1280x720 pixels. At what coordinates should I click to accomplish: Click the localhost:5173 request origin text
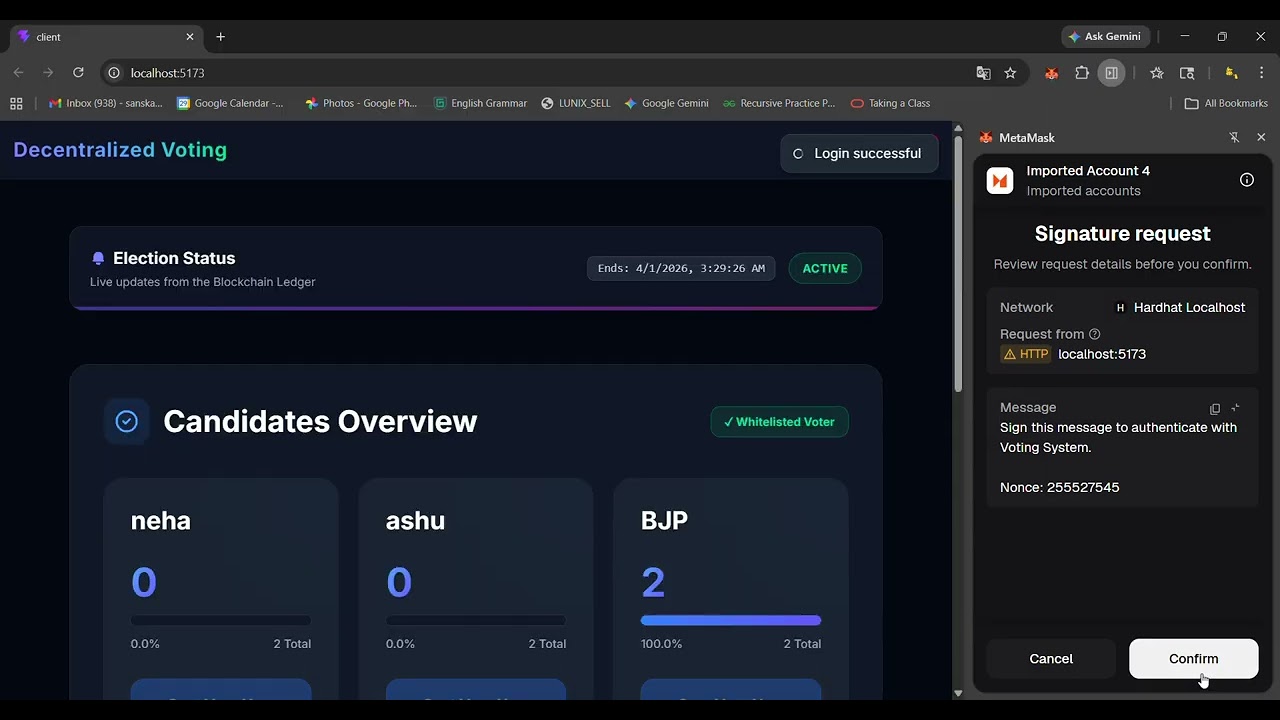(1102, 354)
